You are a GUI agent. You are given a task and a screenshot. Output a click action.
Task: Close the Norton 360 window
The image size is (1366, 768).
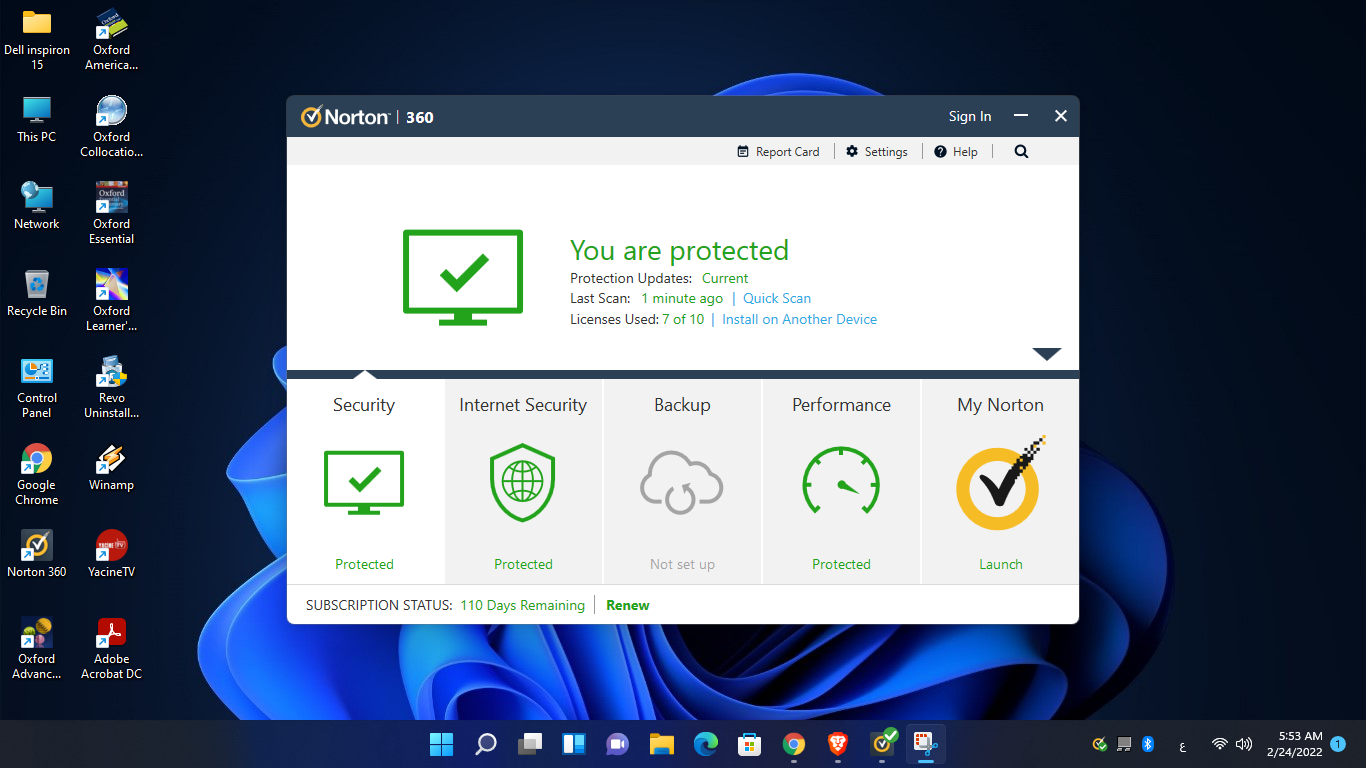click(1061, 116)
